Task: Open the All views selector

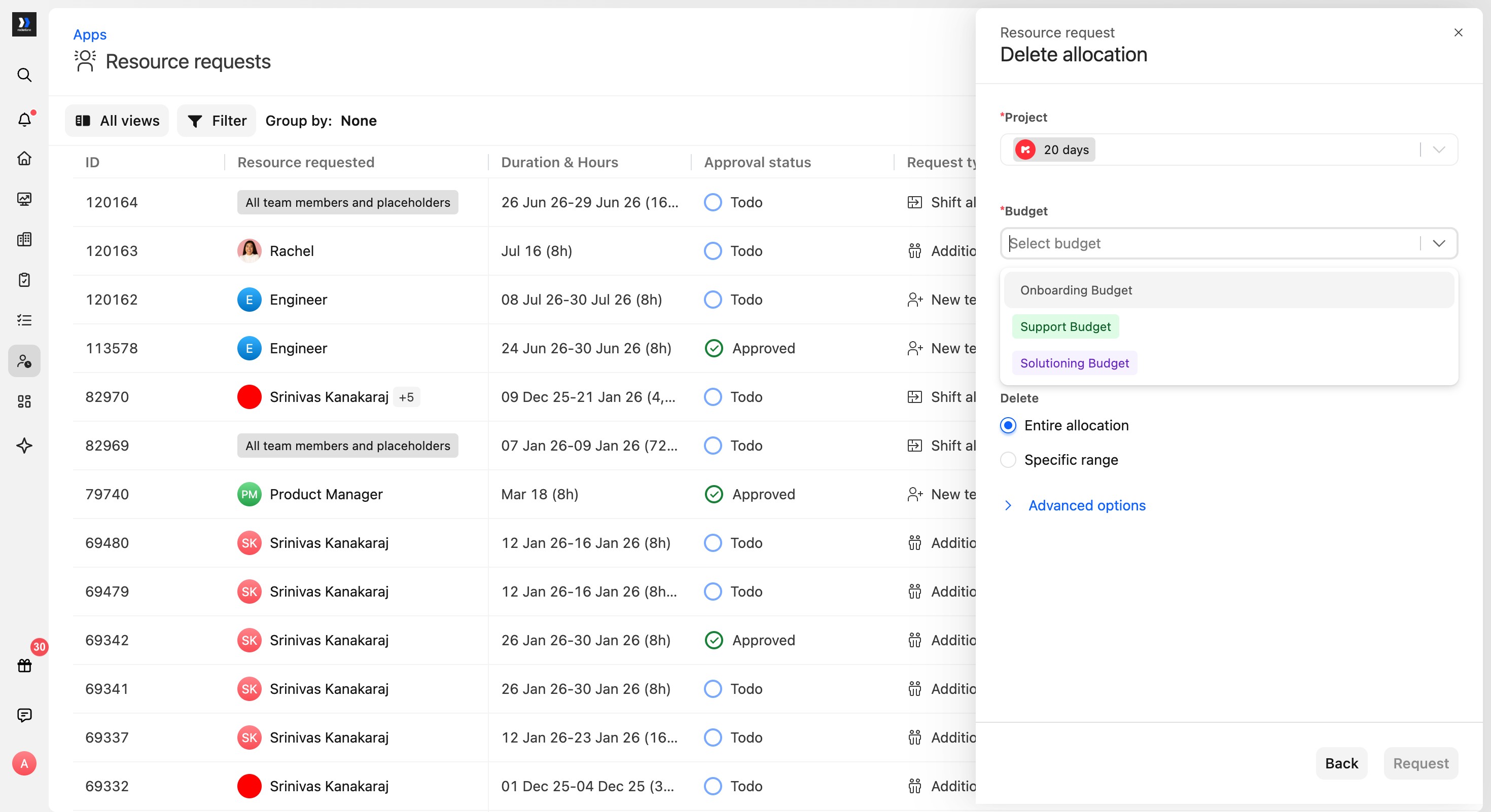Action: click(x=117, y=121)
